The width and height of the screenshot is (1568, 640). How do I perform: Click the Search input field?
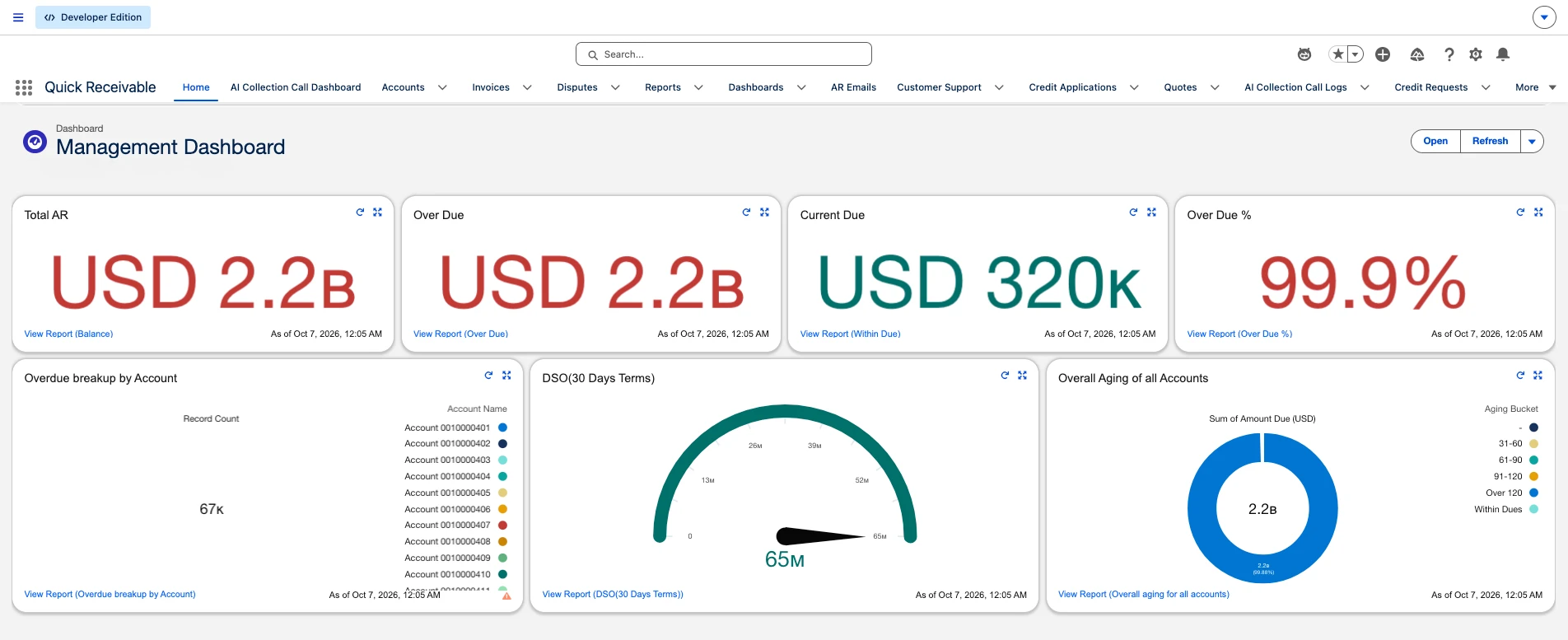tap(724, 54)
